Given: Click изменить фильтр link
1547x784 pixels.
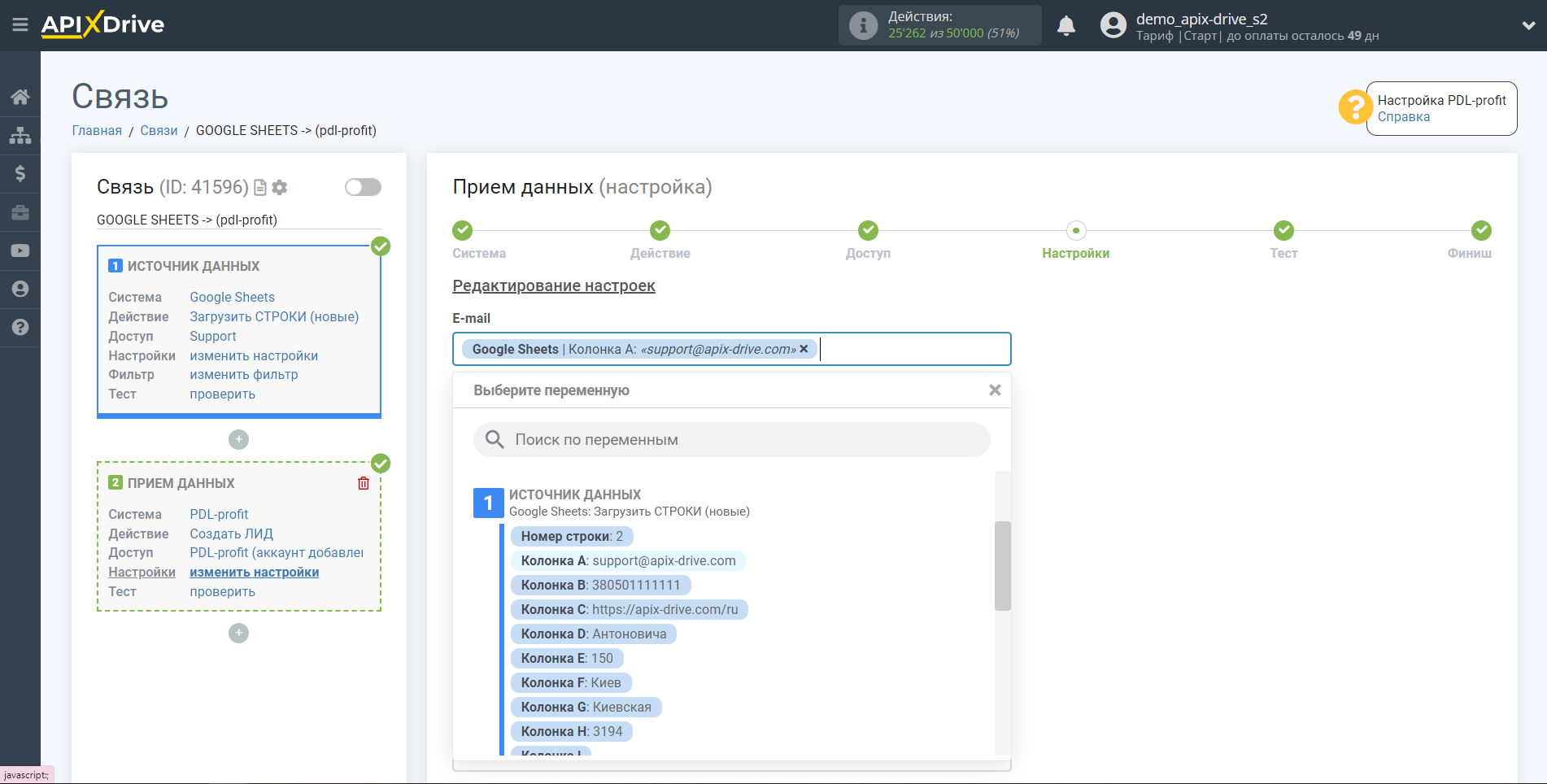Looking at the screenshot, I should pyautogui.click(x=244, y=375).
